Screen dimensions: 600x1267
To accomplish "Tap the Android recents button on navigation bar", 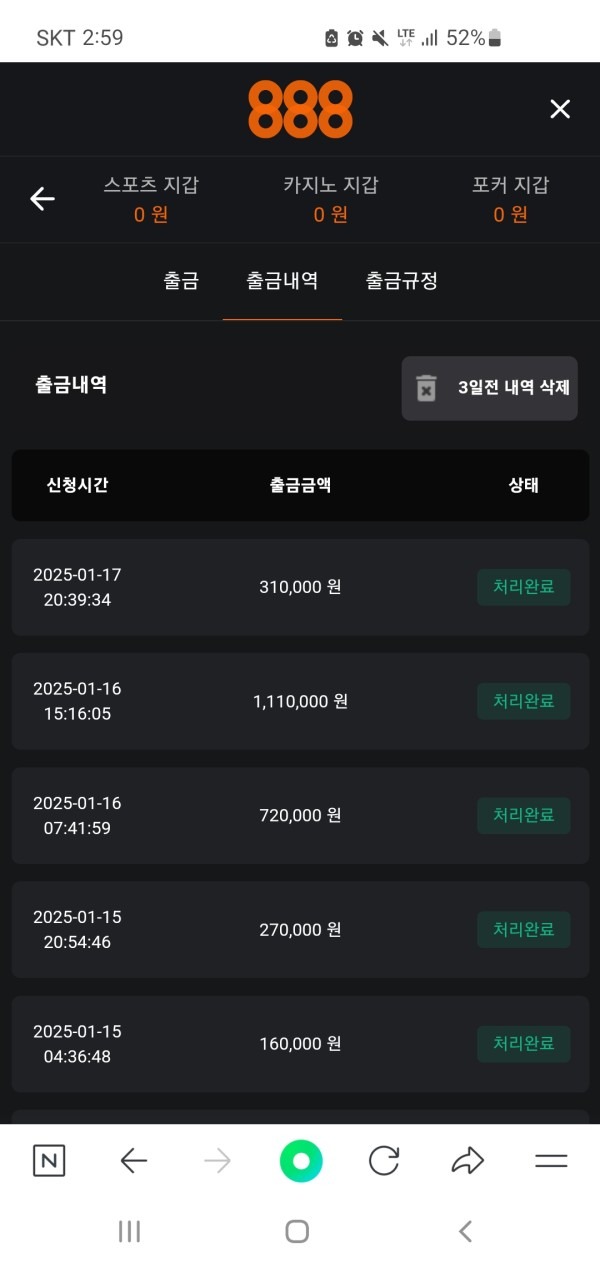I will pos(129,1232).
